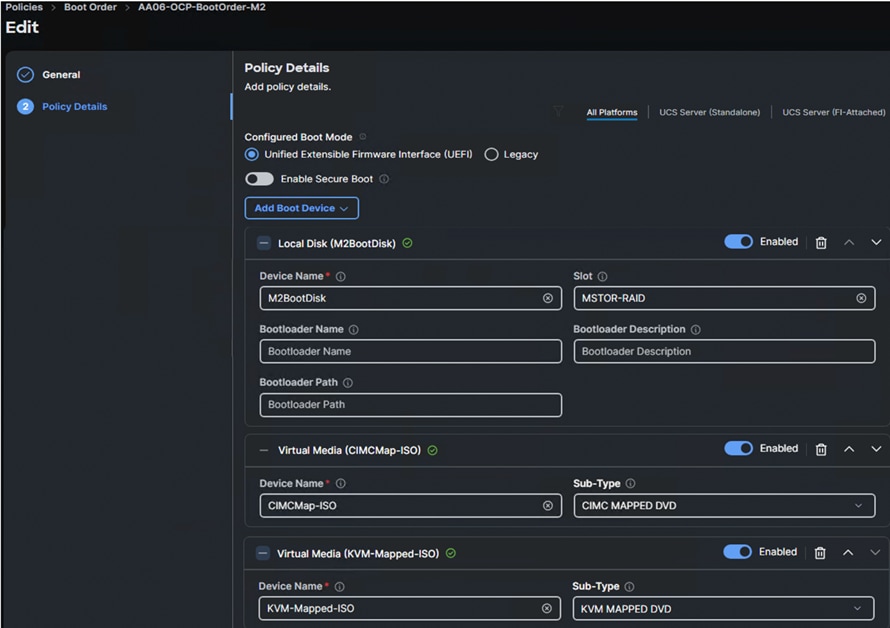
Task: Delete the KVM-Mapped-ISO boot device
Action: (820, 552)
